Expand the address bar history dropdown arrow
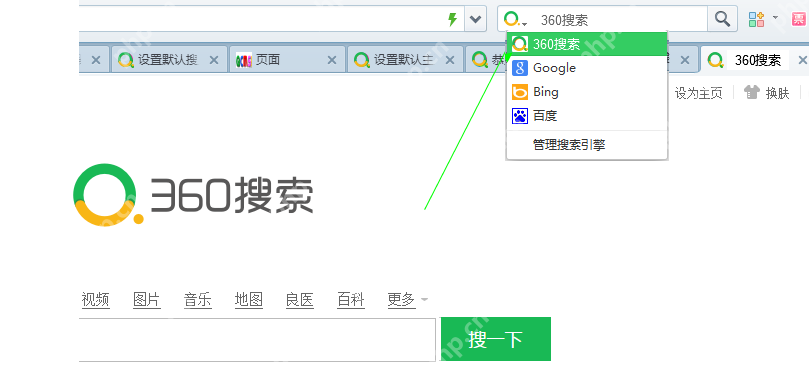 475,20
